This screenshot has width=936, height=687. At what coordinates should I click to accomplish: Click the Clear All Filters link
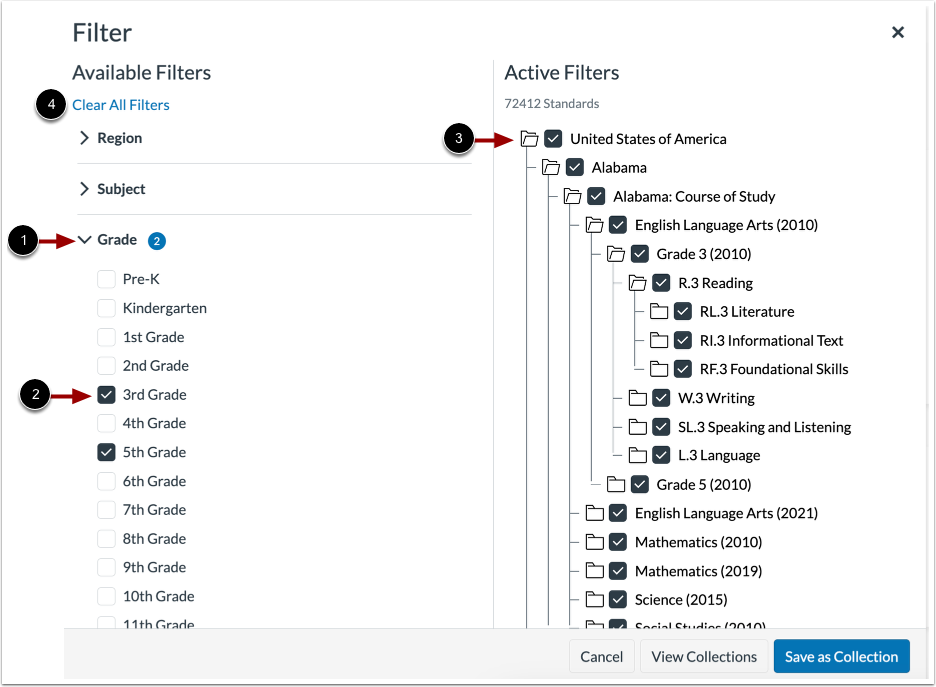[x=120, y=104]
